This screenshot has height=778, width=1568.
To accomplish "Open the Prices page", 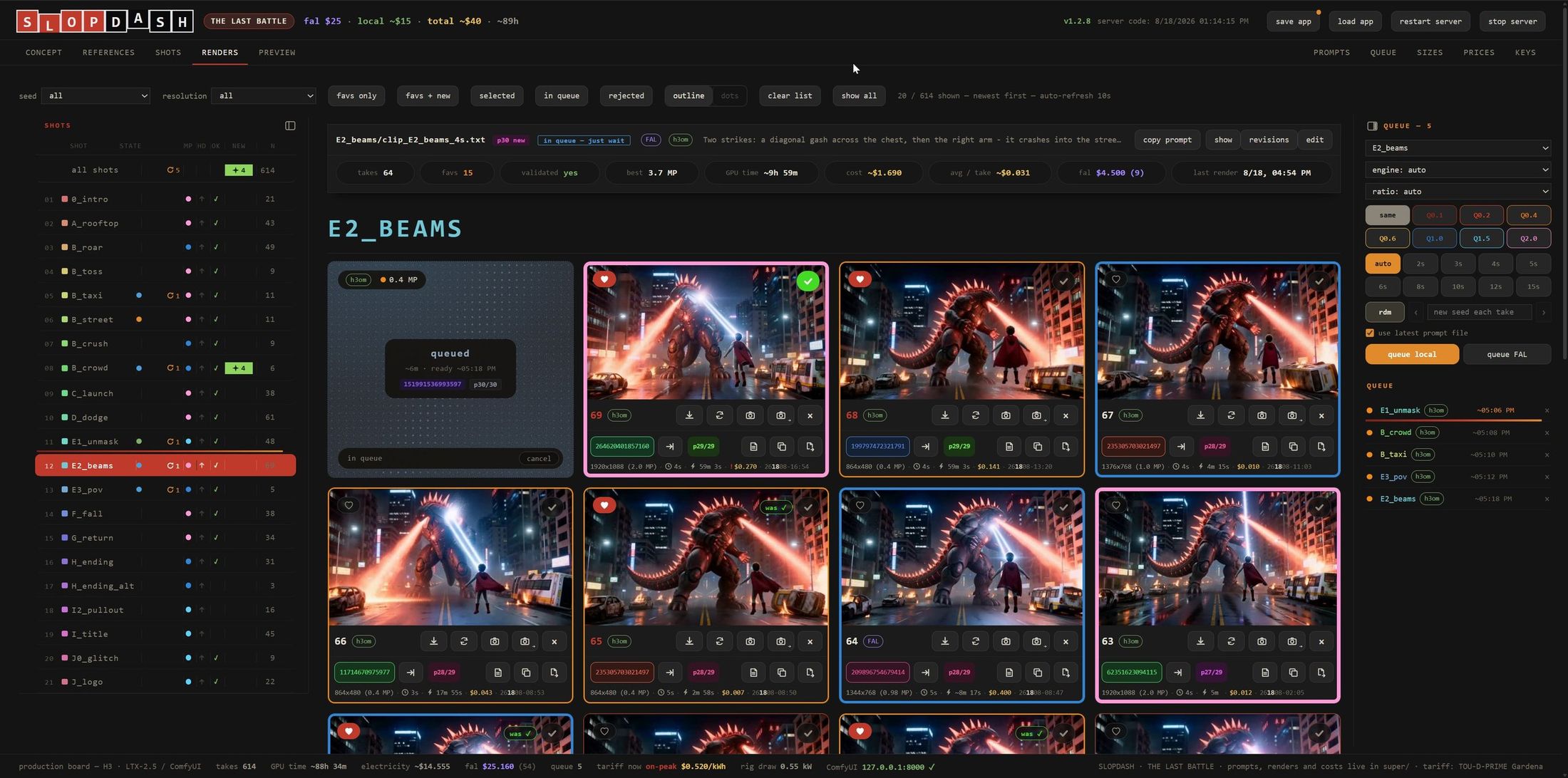I will pos(1479,53).
